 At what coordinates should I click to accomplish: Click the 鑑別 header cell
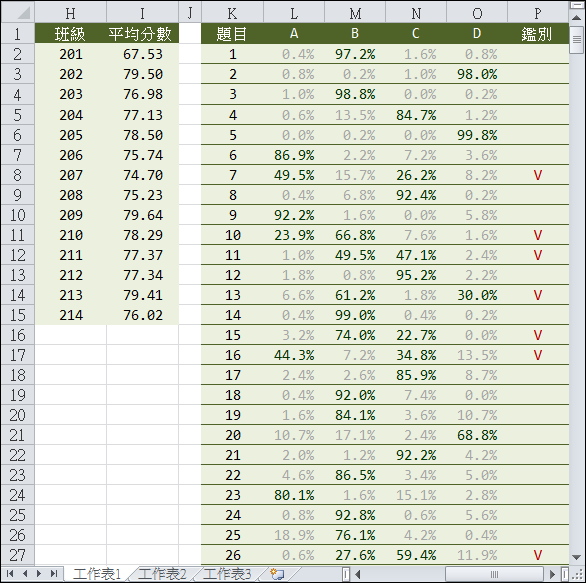coord(538,34)
